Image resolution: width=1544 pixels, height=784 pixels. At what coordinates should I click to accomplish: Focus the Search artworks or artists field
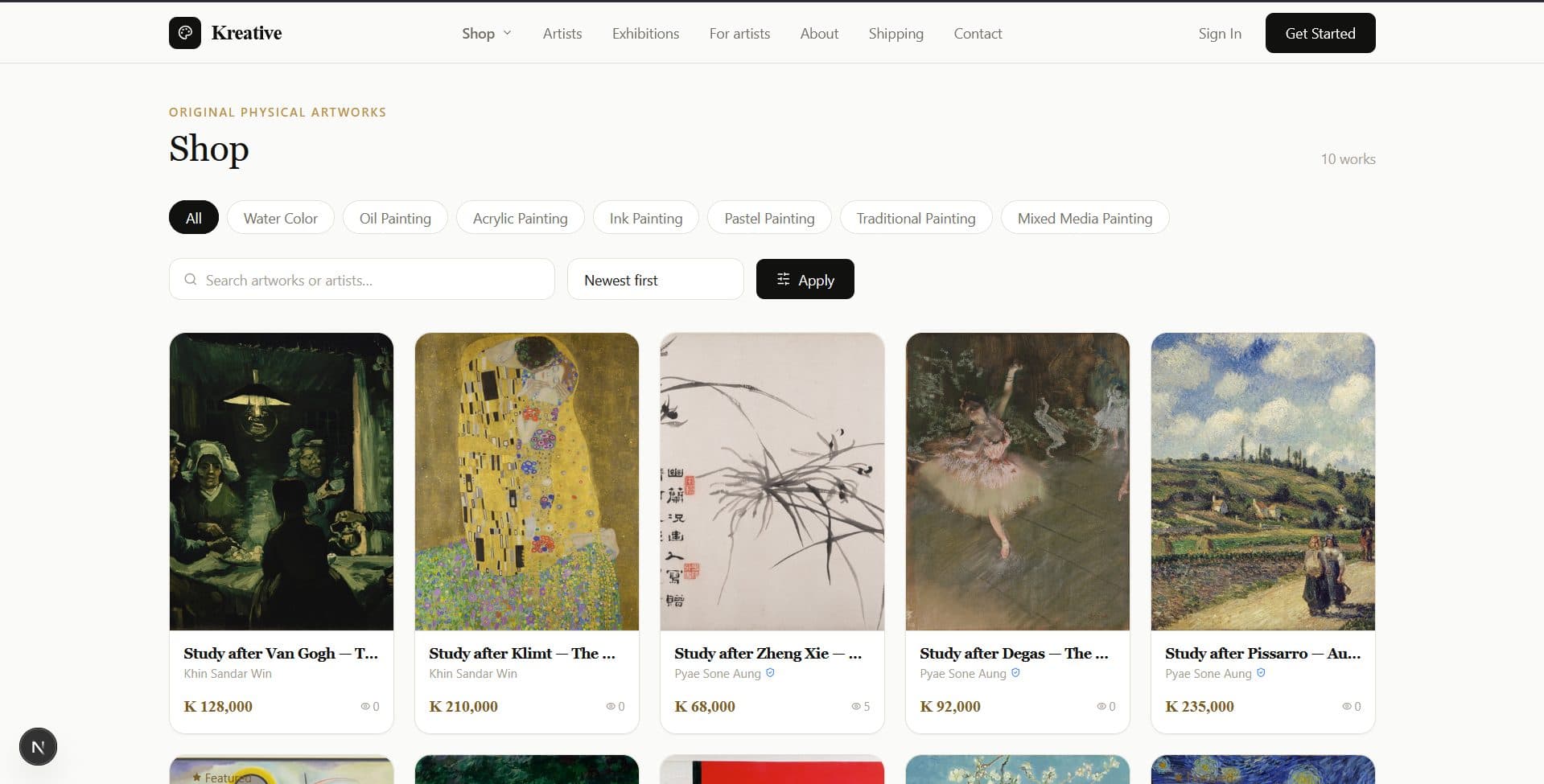(362, 279)
